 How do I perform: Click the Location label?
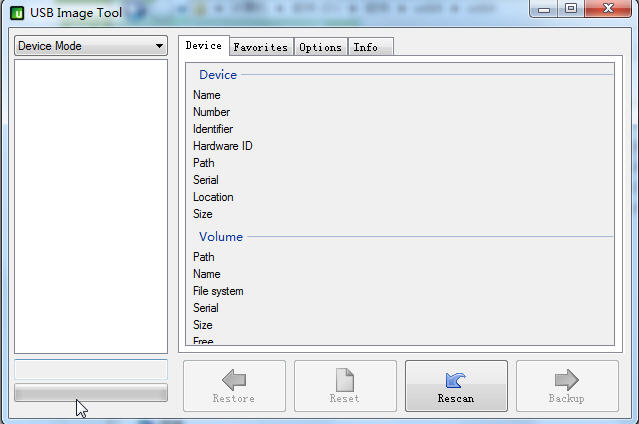click(213, 197)
